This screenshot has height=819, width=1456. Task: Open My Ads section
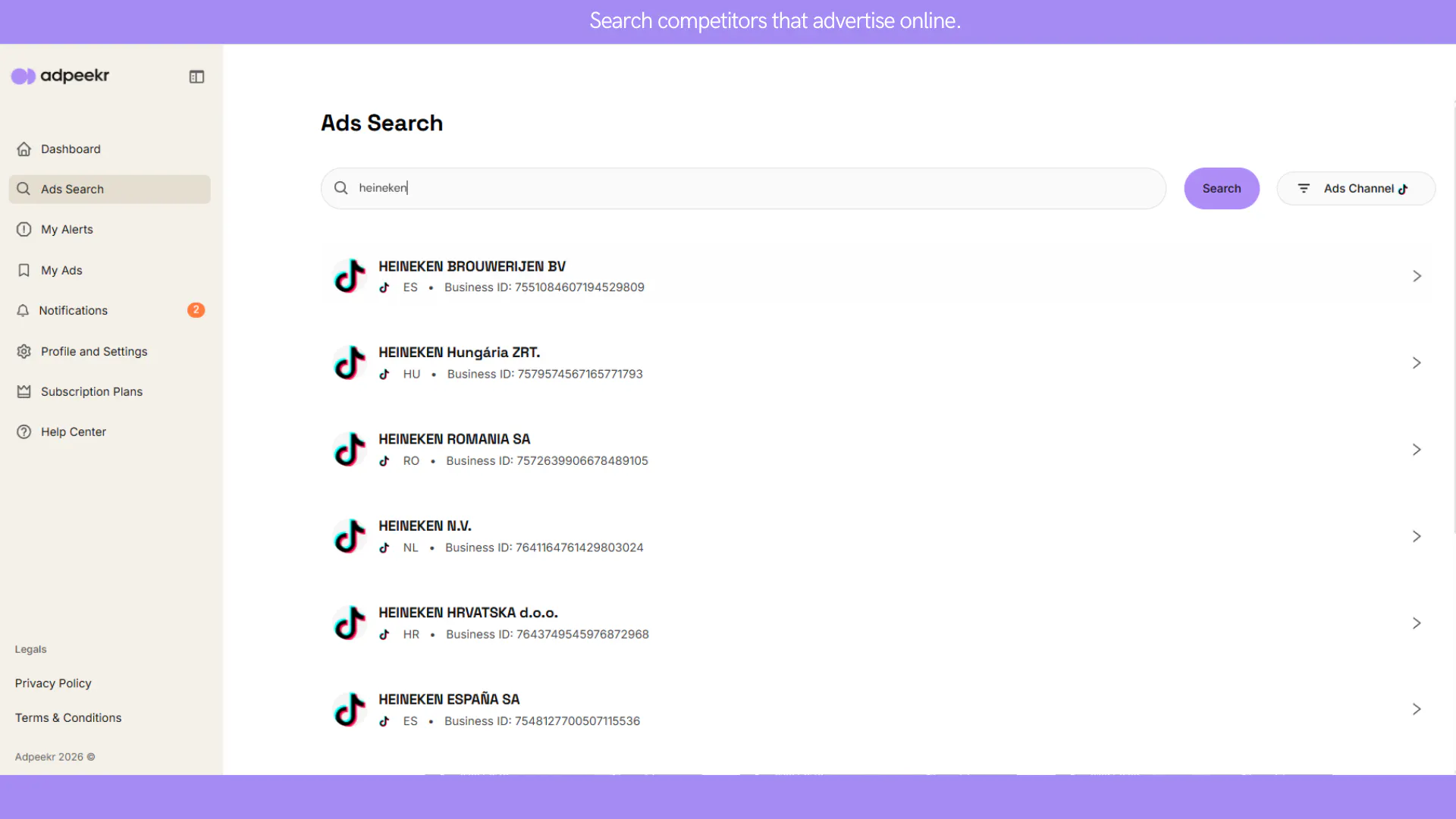pos(109,271)
